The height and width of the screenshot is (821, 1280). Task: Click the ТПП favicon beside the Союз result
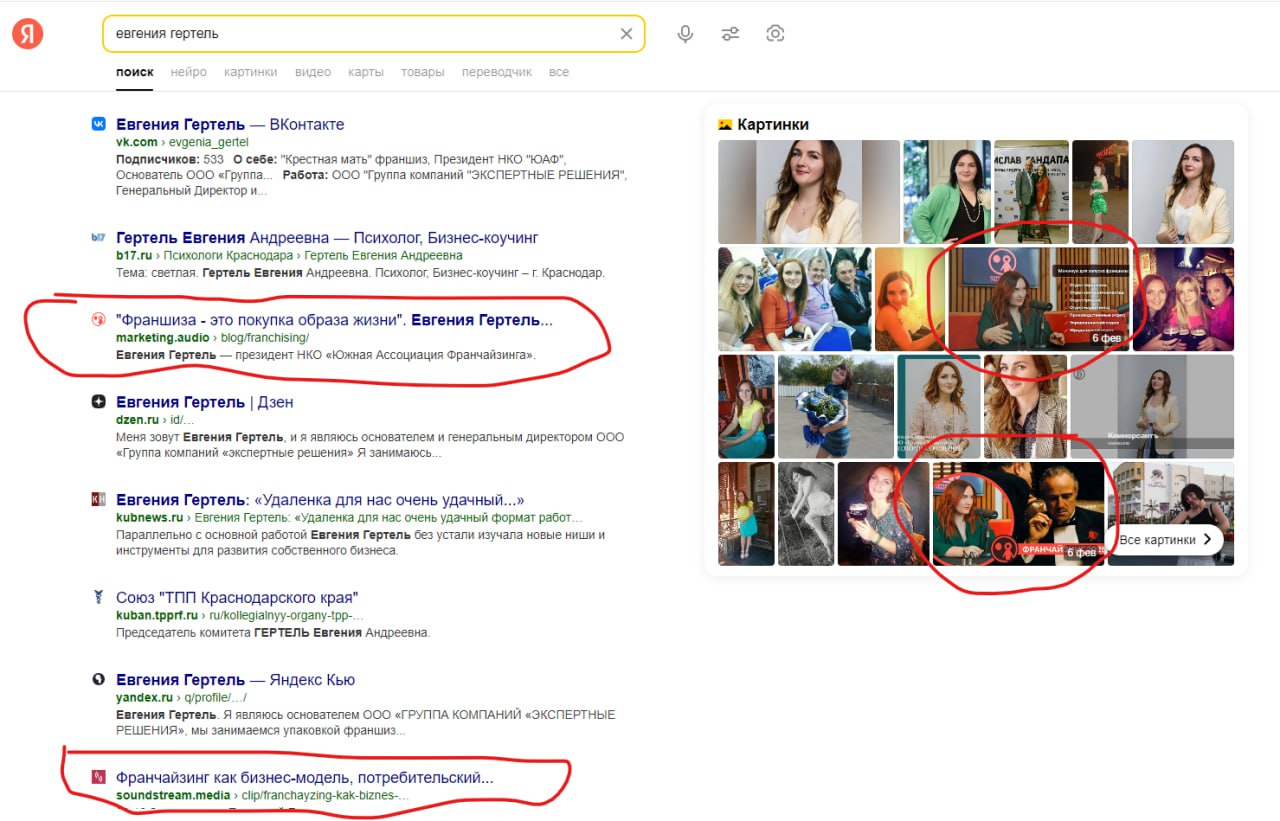(x=98, y=598)
